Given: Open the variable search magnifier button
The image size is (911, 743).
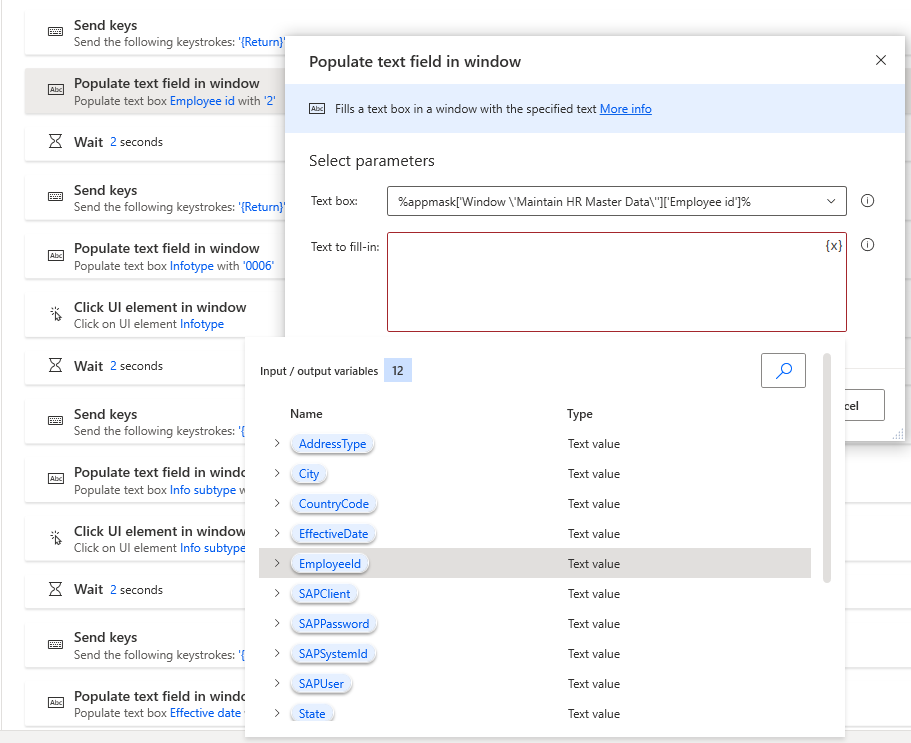Looking at the screenshot, I should tap(783, 370).
